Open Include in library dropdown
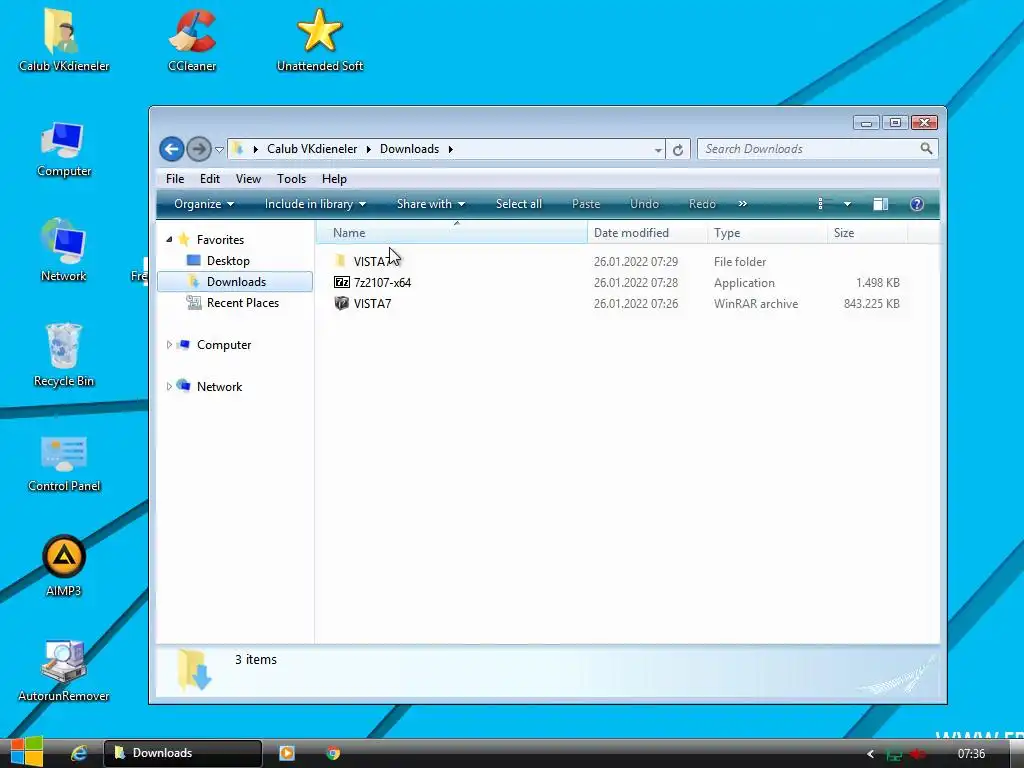Screen dimensions: 1024x768 pyautogui.click(x=315, y=204)
